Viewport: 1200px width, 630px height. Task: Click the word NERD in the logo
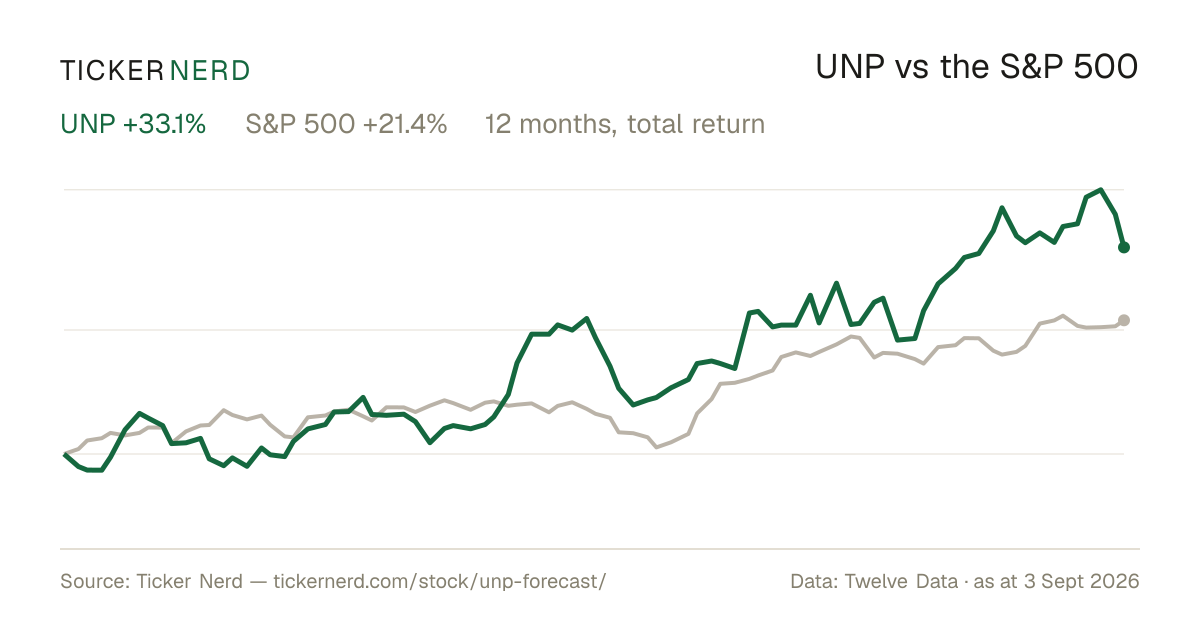pyautogui.click(x=210, y=70)
